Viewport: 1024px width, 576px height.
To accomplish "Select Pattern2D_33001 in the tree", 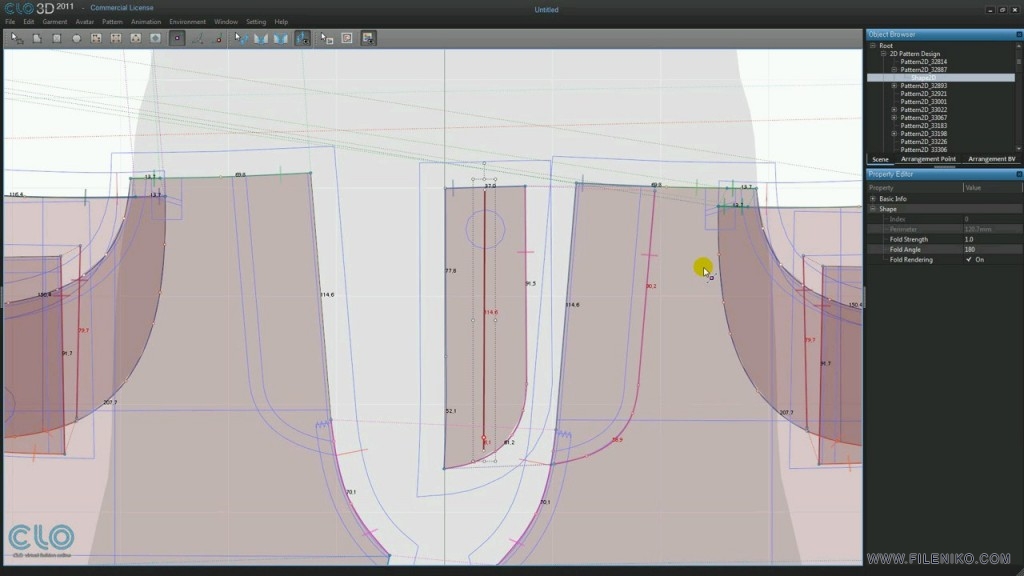I will pyautogui.click(x=923, y=102).
